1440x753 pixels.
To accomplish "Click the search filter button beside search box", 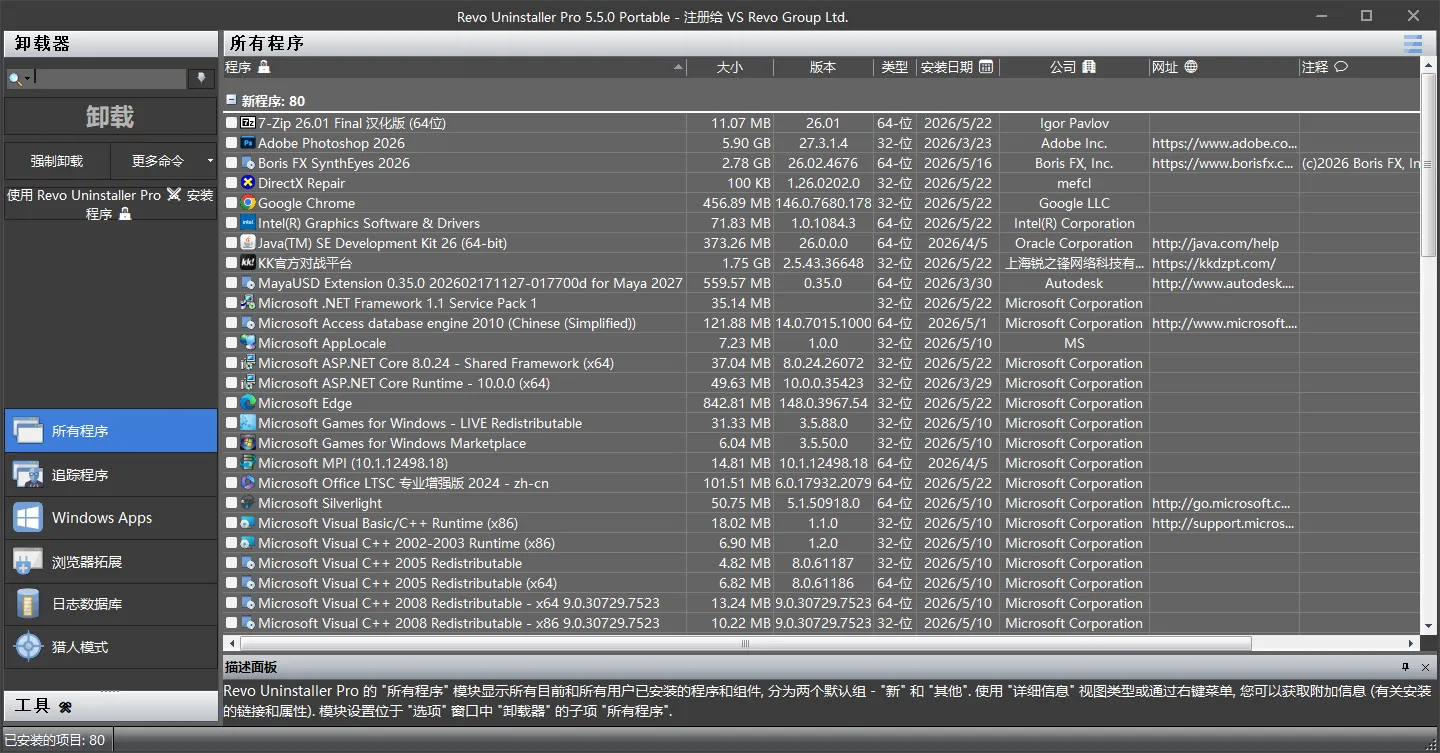I will [201, 78].
